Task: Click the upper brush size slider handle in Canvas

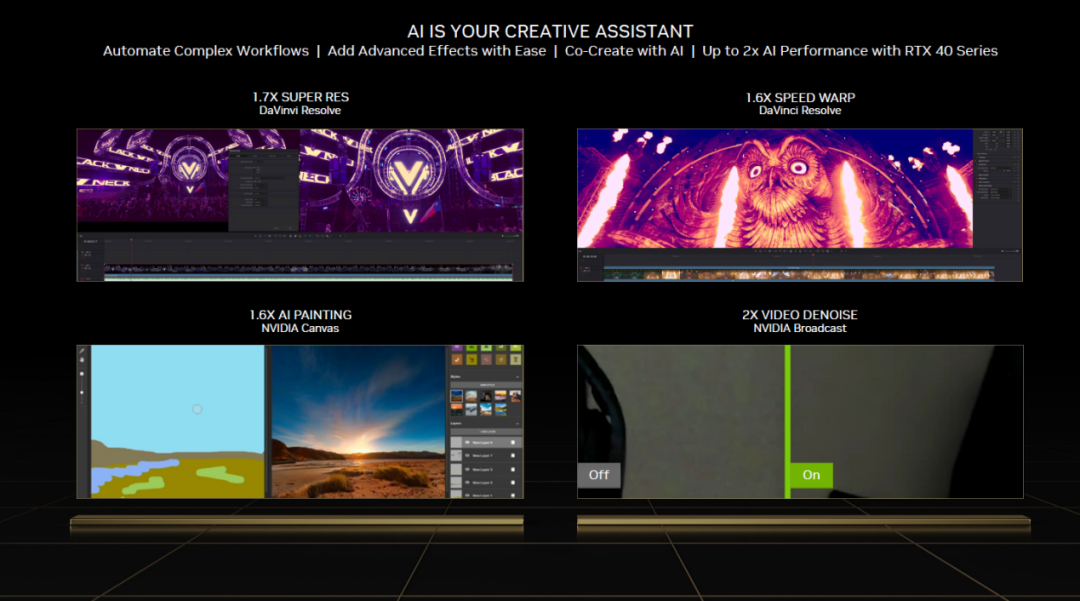Action: (x=82, y=374)
